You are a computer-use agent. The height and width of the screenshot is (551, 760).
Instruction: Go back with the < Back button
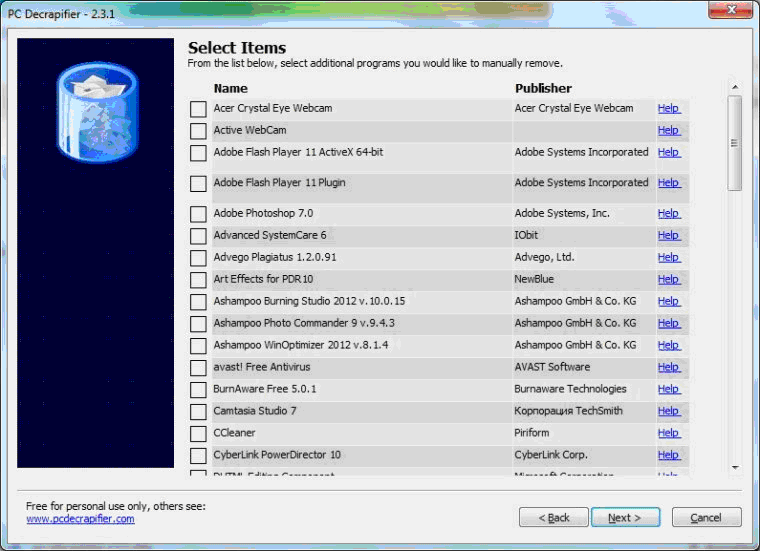pos(554,518)
